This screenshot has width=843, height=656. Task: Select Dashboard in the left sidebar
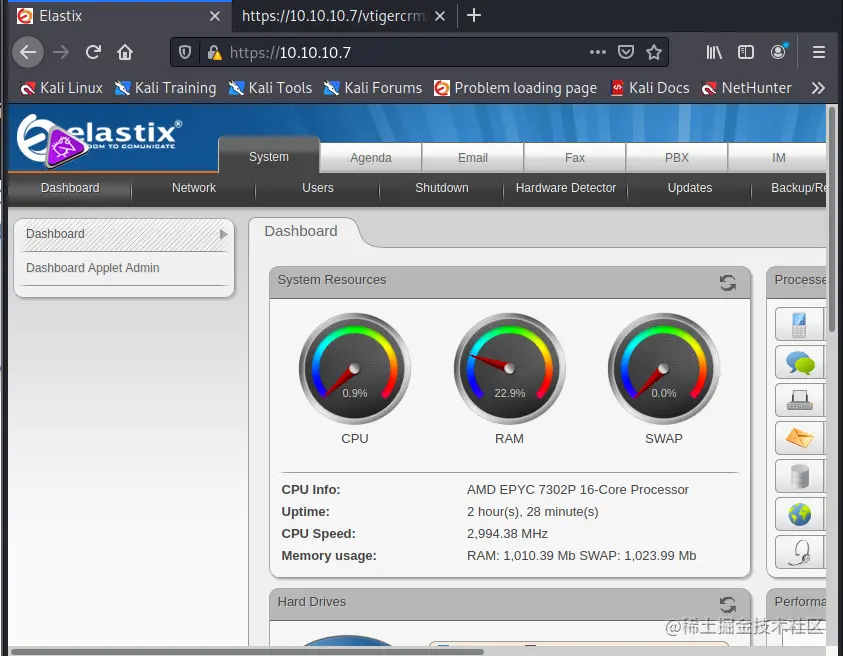point(125,234)
